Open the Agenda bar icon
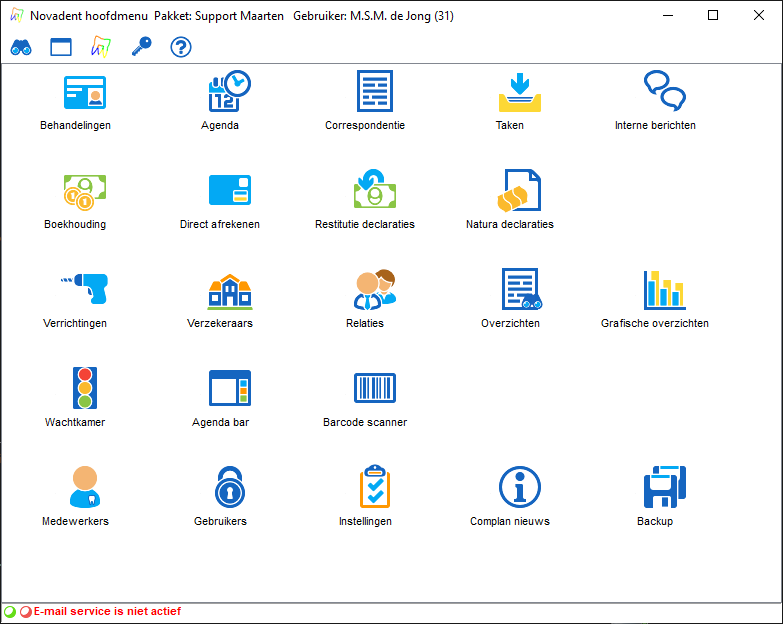 [230, 388]
